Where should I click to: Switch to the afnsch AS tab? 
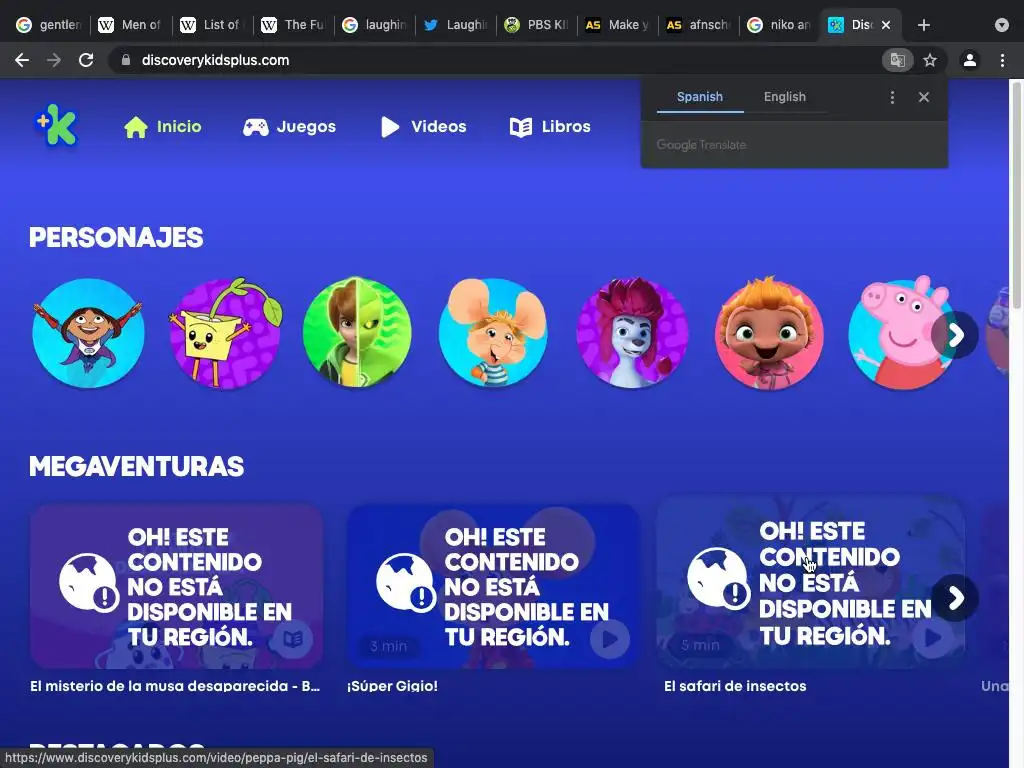(x=697, y=25)
